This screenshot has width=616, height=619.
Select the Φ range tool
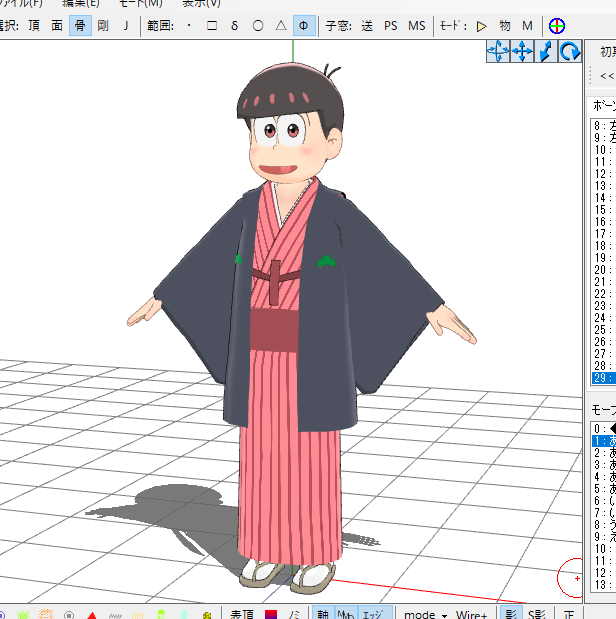point(304,26)
